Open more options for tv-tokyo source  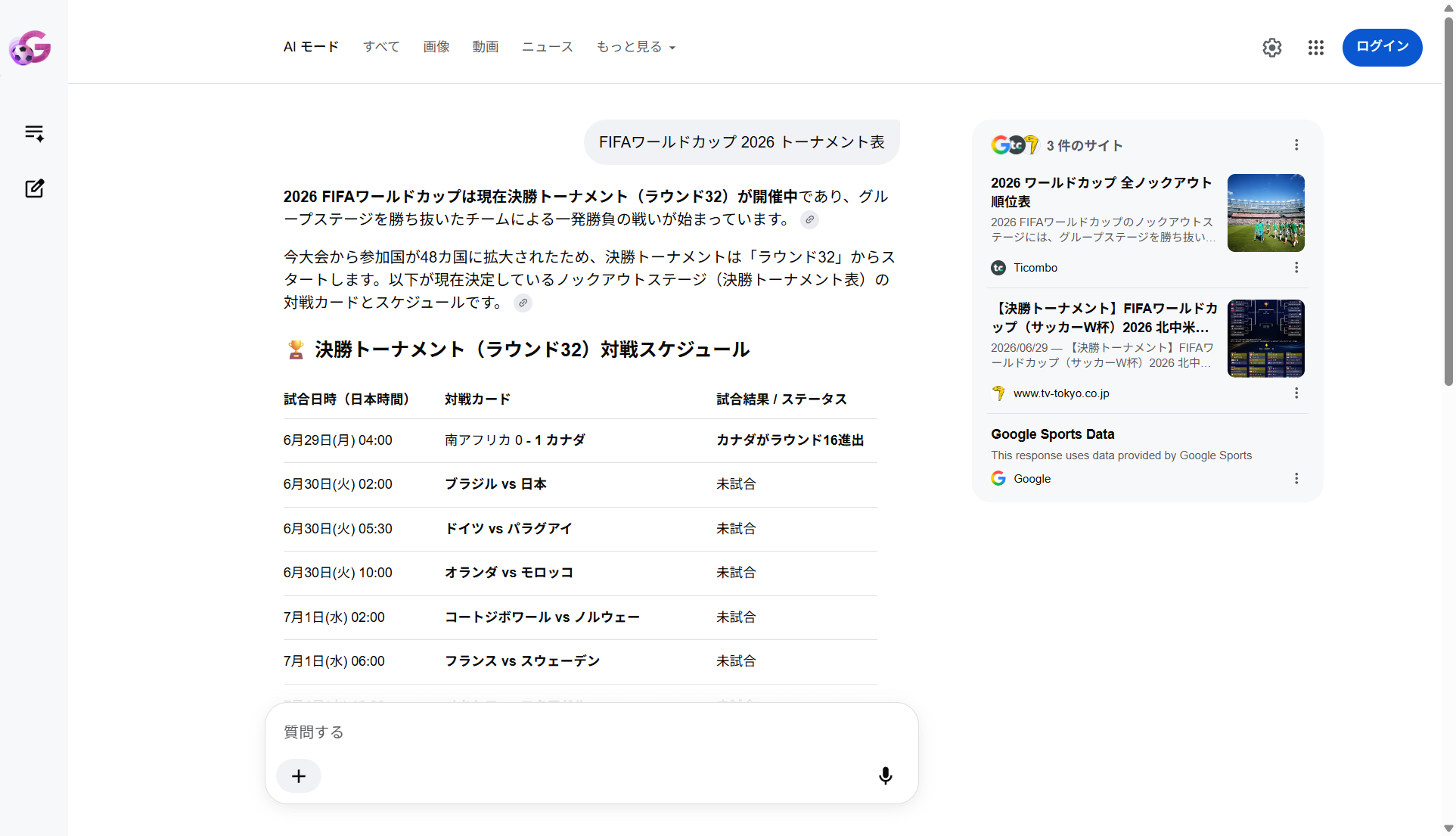click(1296, 393)
